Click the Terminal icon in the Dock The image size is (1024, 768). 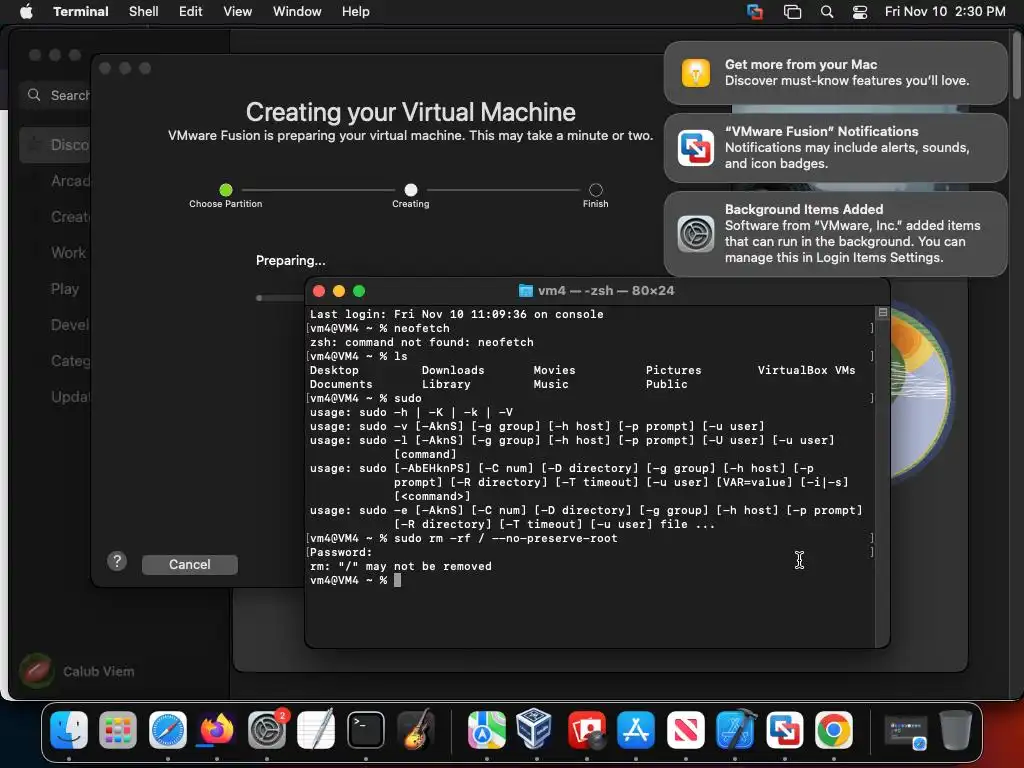pyautogui.click(x=366, y=729)
